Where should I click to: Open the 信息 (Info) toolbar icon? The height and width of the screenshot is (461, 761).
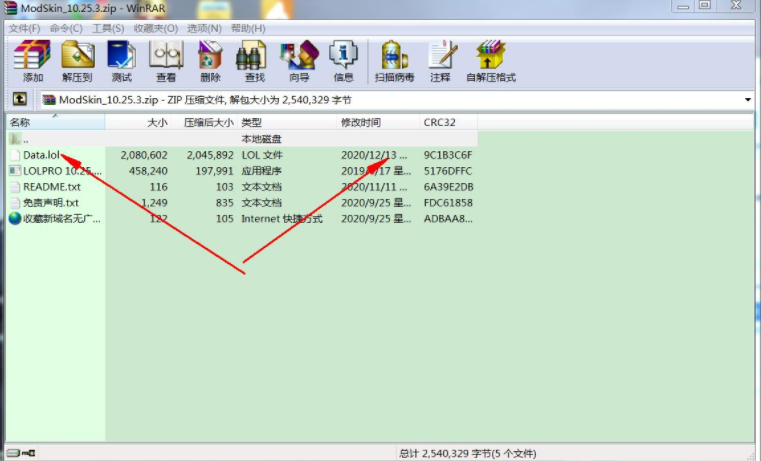[x=343, y=60]
